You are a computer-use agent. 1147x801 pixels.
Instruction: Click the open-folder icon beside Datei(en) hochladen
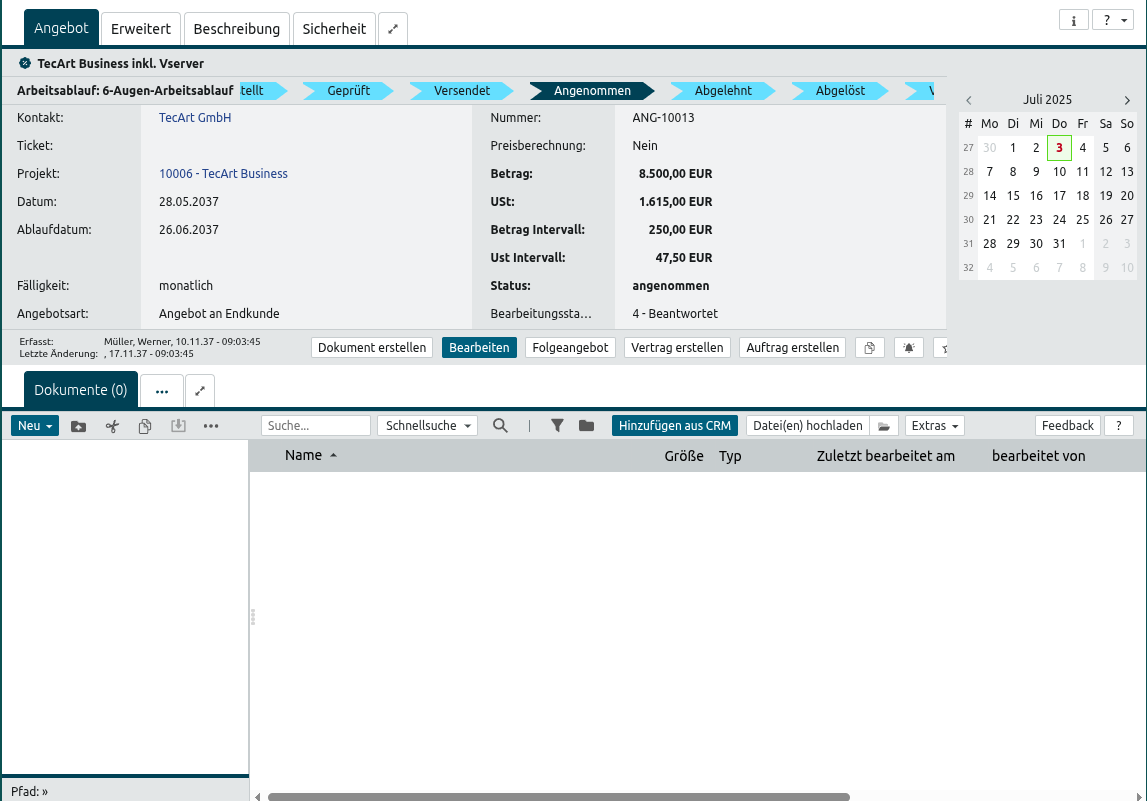point(884,426)
